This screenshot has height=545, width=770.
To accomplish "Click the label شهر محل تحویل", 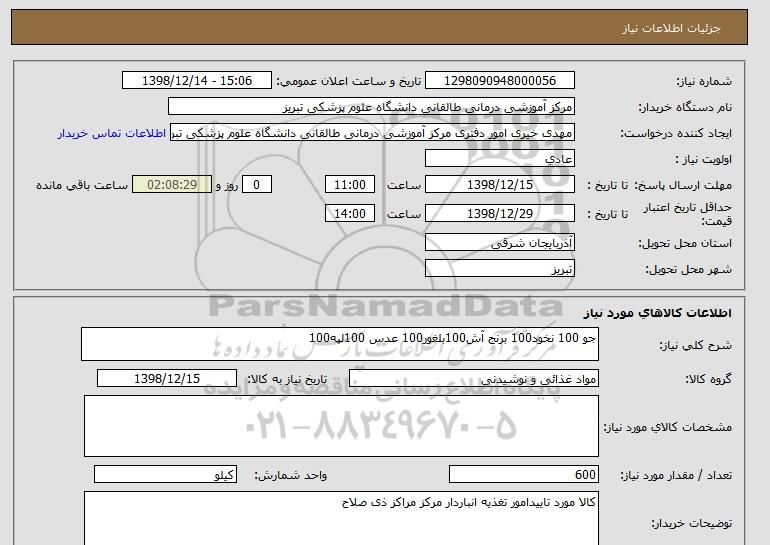I will 688,269.
